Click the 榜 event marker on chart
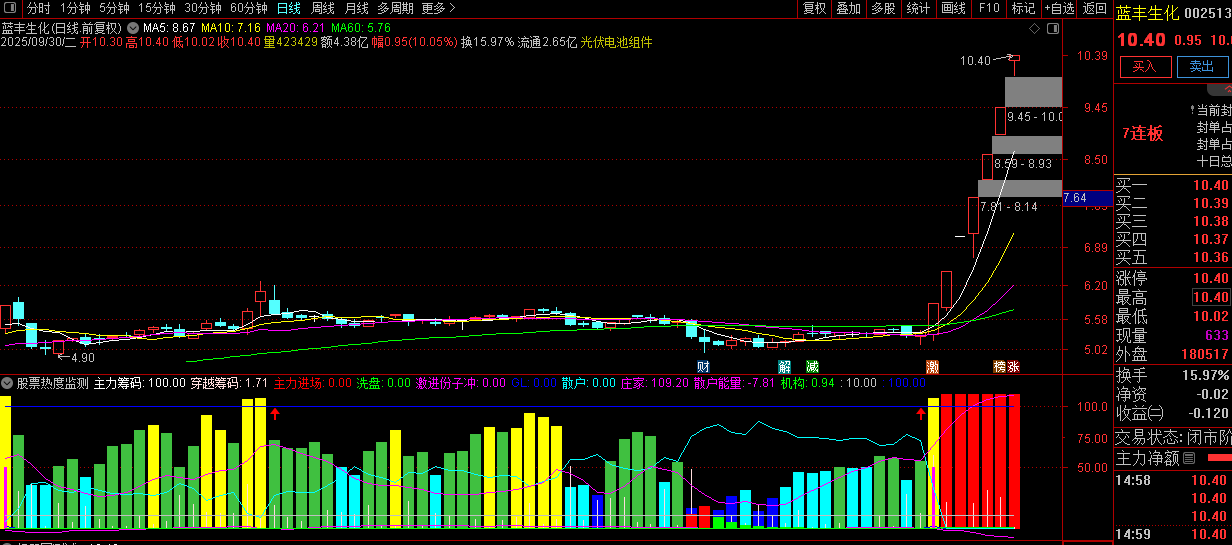This screenshot has width=1232, height=545. point(999,367)
